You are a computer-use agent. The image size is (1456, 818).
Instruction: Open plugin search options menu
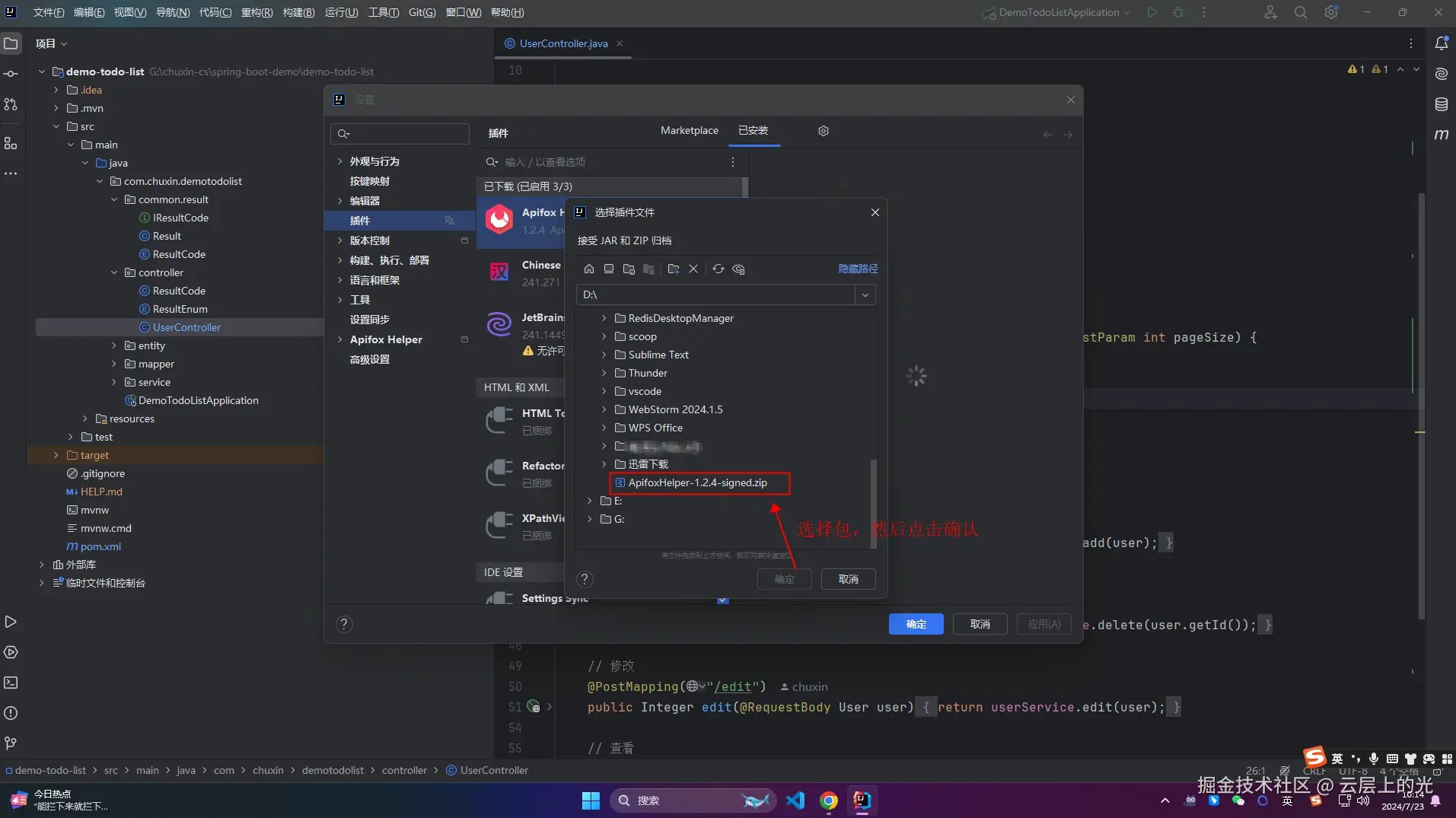pos(733,162)
